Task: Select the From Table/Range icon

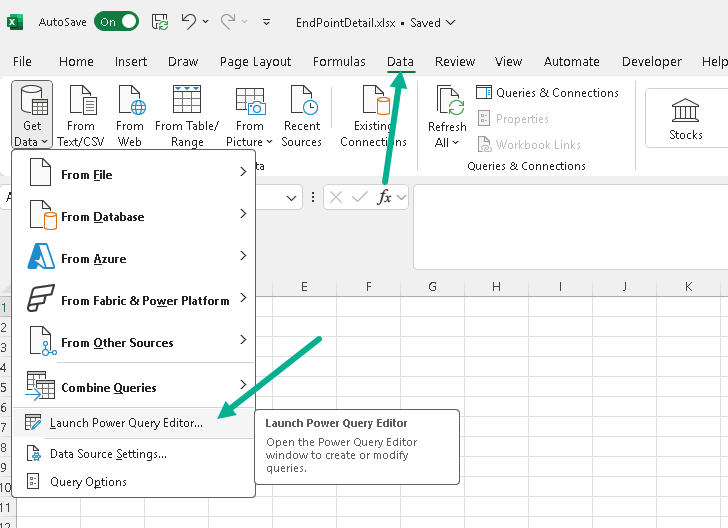Action: tap(186, 101)
